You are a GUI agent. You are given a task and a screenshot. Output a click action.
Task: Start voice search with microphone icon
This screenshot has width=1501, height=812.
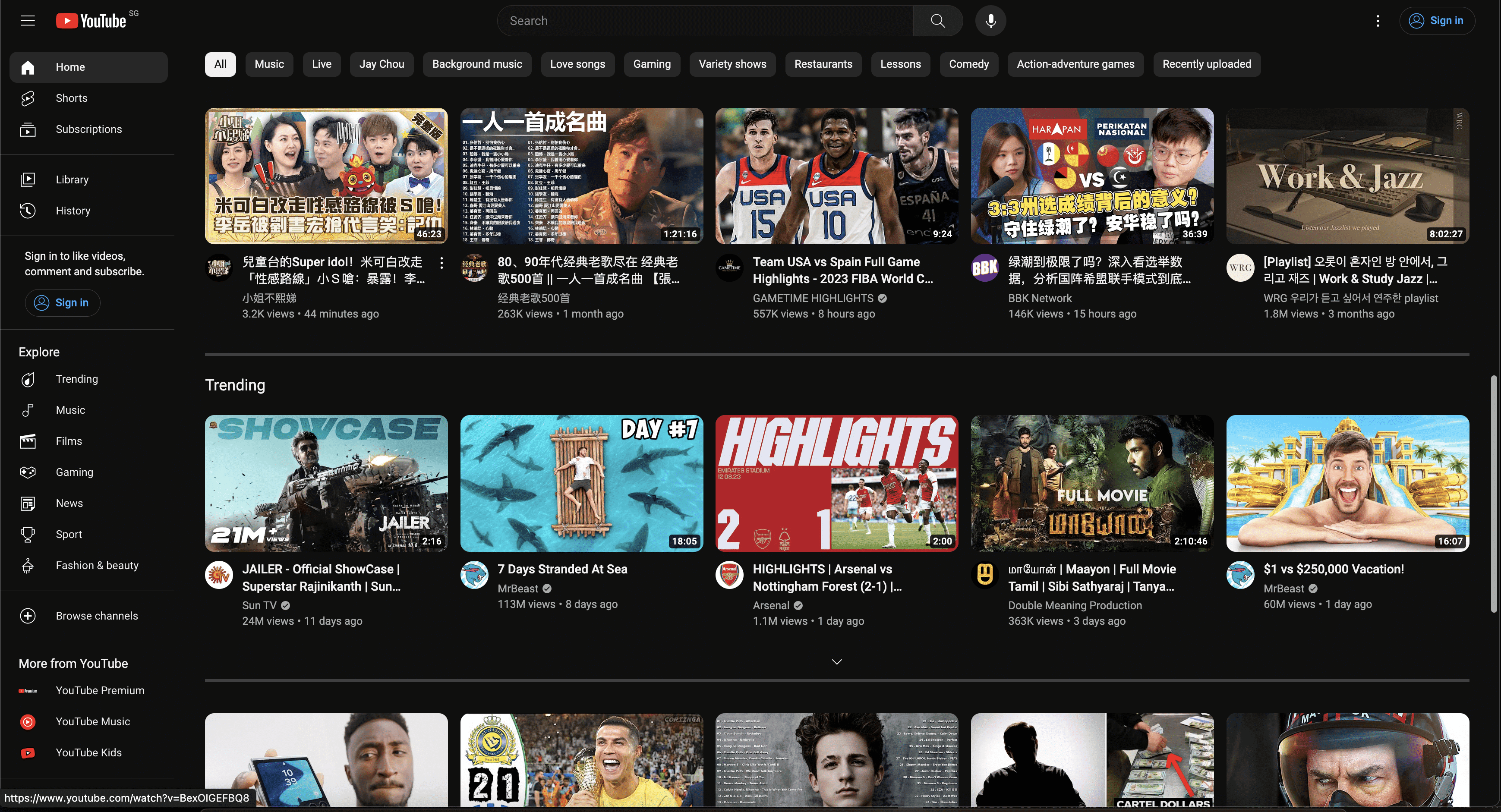point(990,21)
